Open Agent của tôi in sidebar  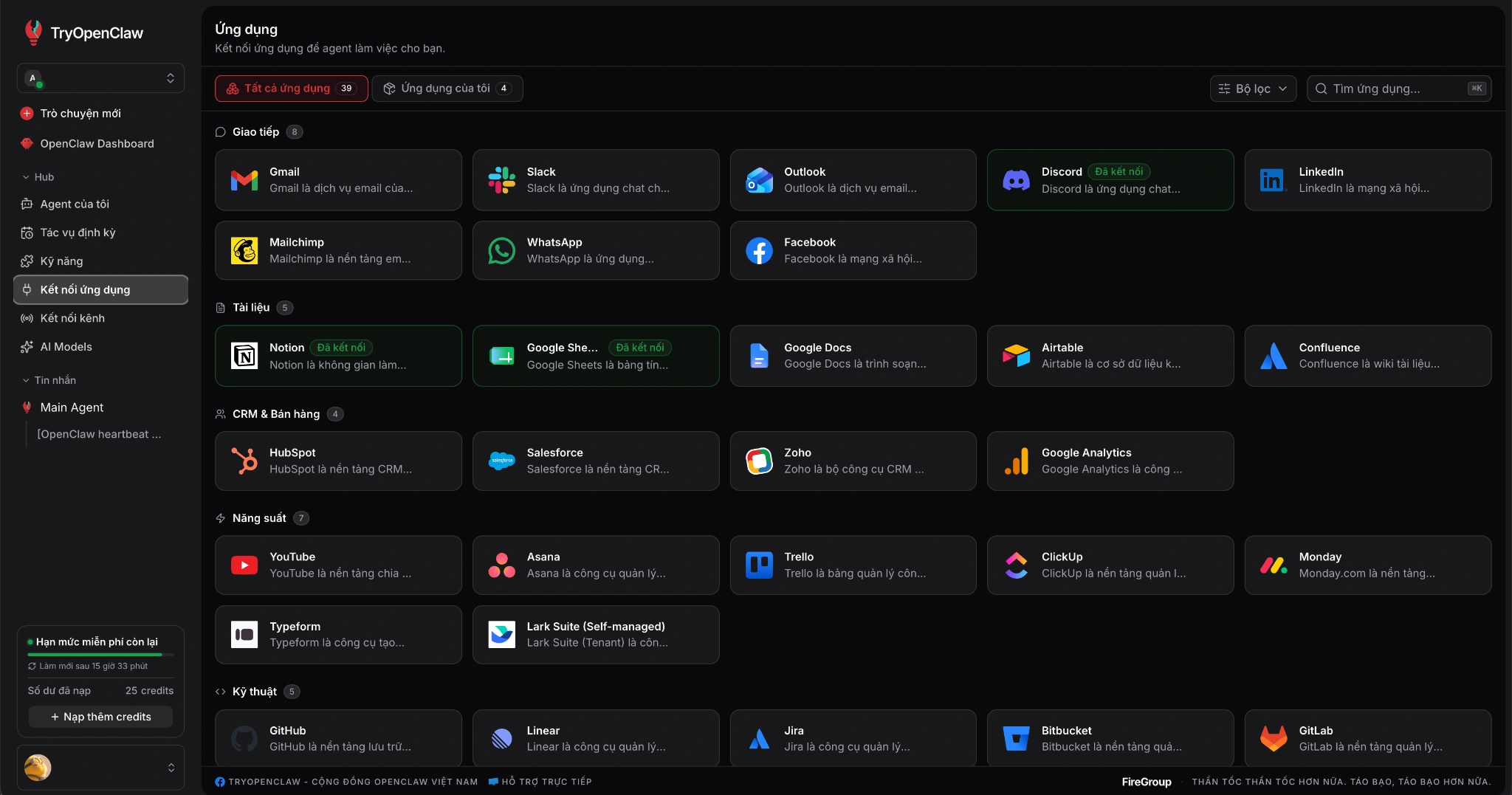click(x=100, y=204)
